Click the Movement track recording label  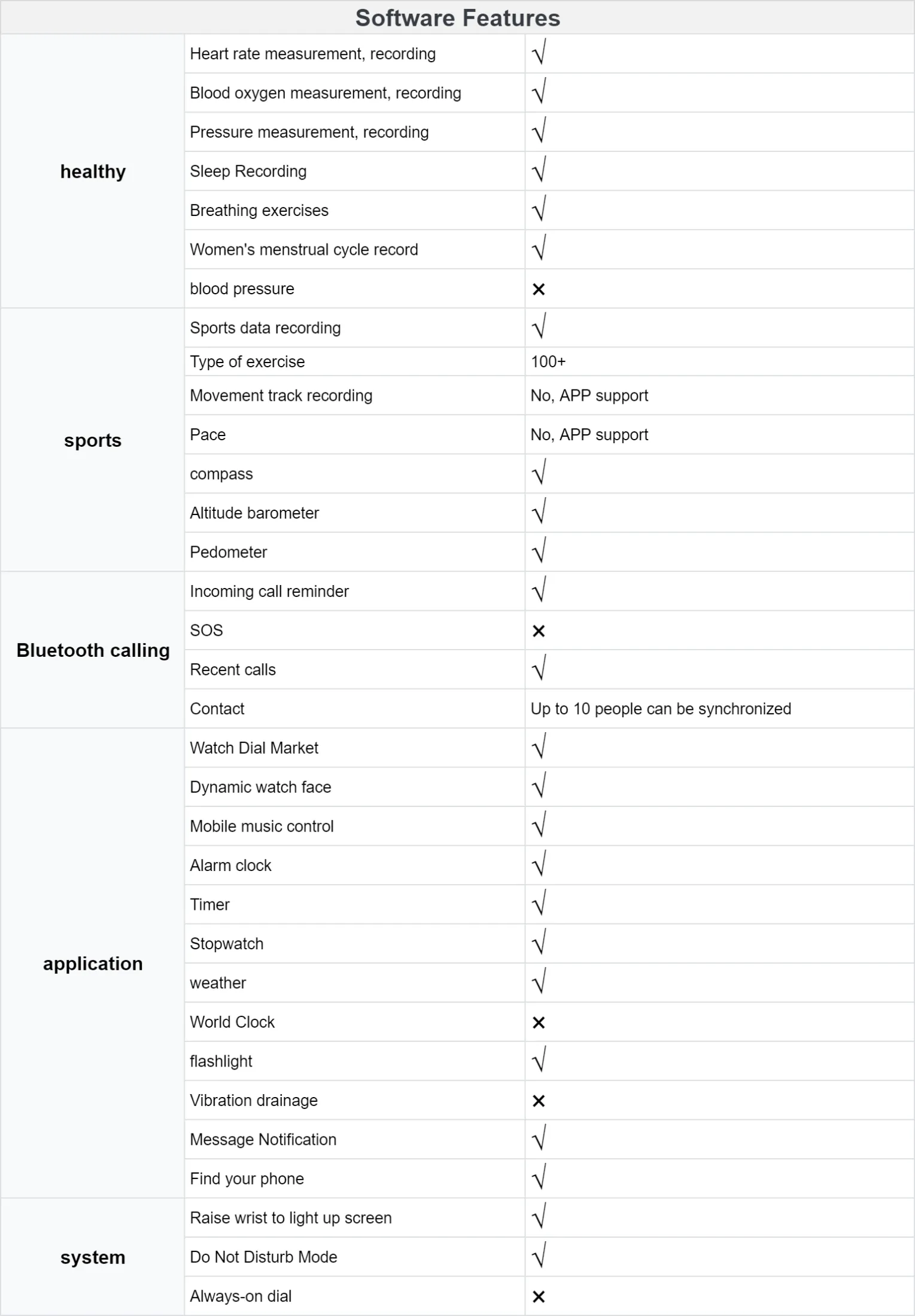(281, 395)
